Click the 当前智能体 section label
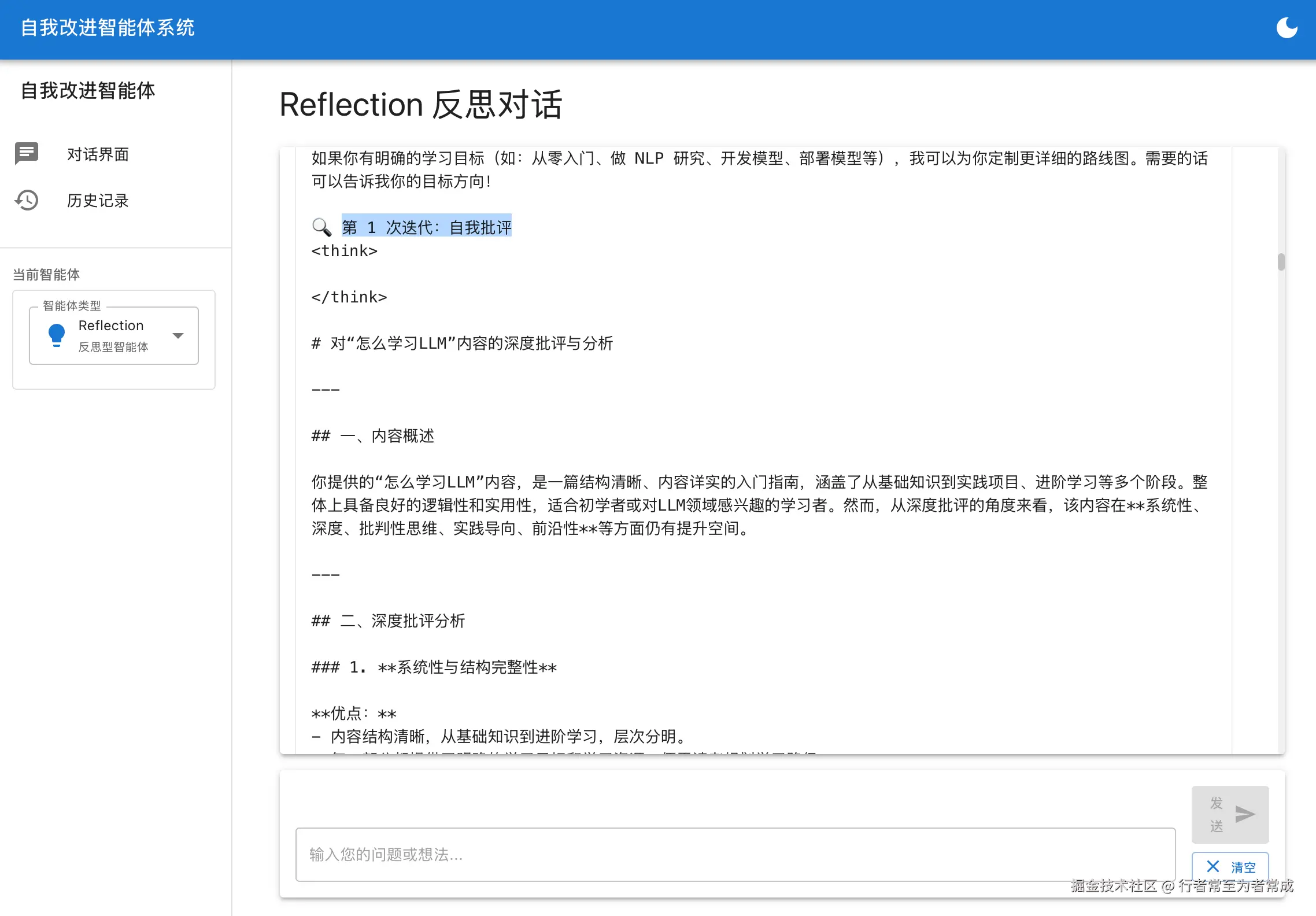1316x916 pixels. (46, 275)
